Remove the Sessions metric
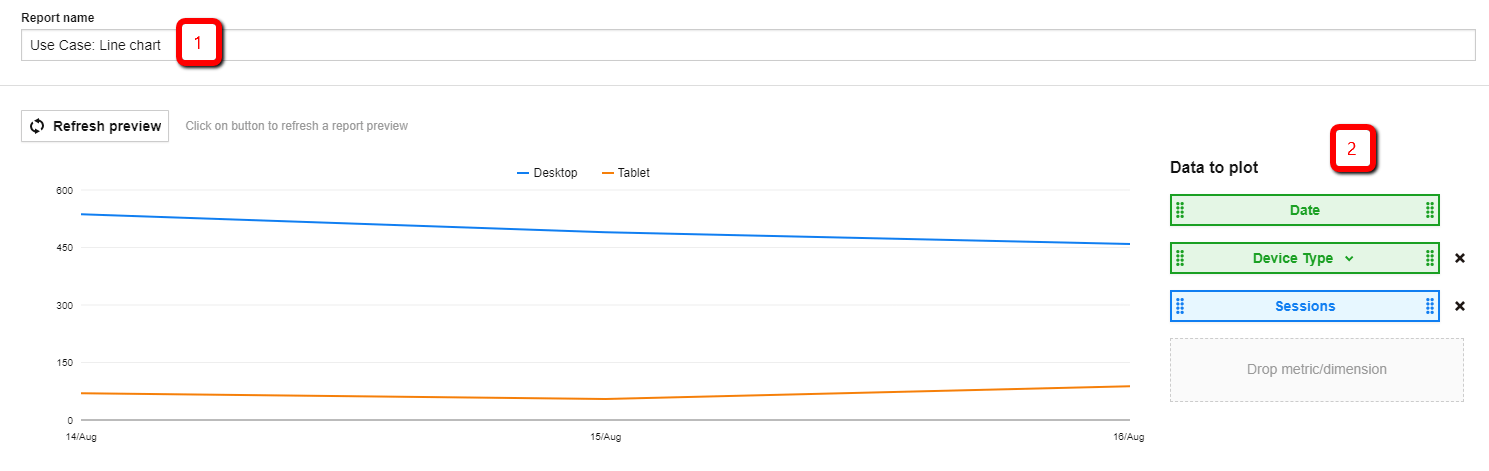Image resolution: width=1489 pixels, height=471 pixels. pos(1459,306)
